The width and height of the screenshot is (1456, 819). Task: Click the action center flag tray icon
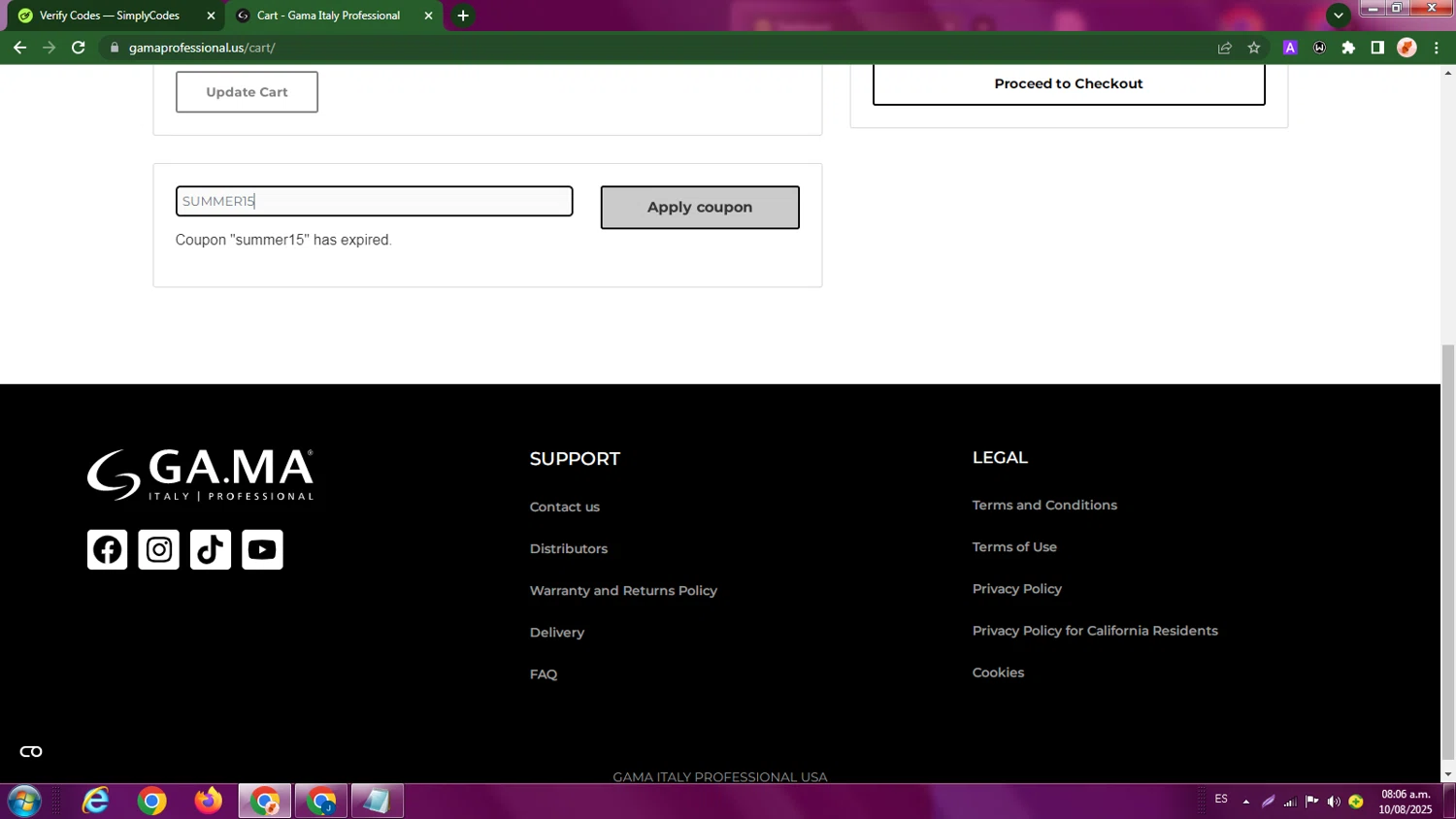coord(1312,802)
